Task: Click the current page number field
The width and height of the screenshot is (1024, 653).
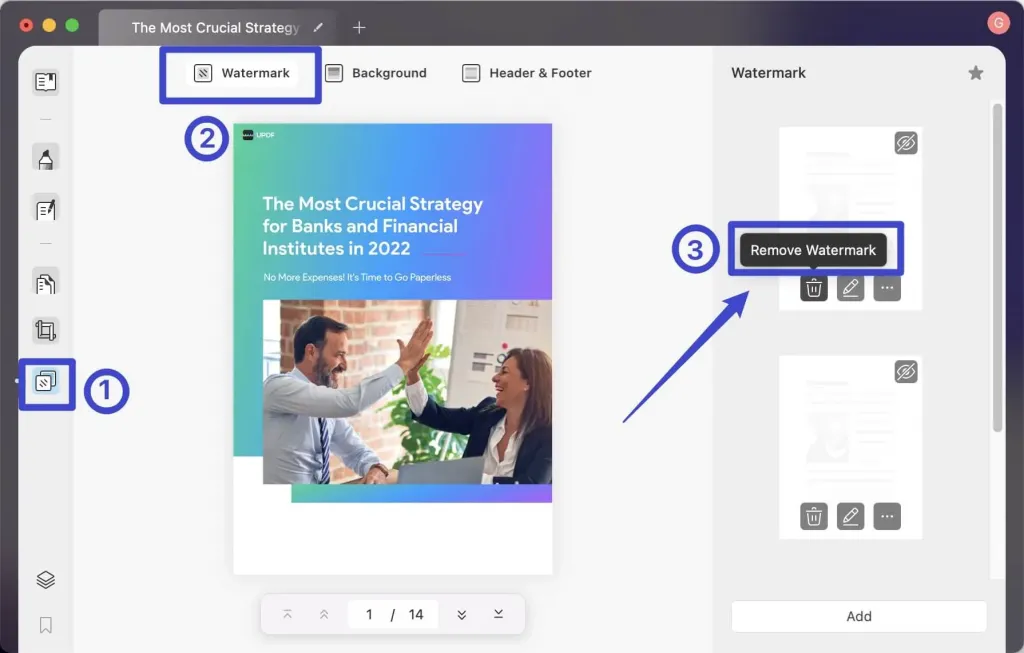Action: (x=369, y=614)
